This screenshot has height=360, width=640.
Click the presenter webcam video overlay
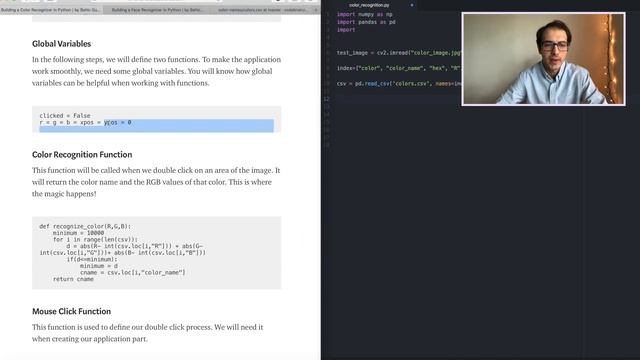(x=543, y=59)
